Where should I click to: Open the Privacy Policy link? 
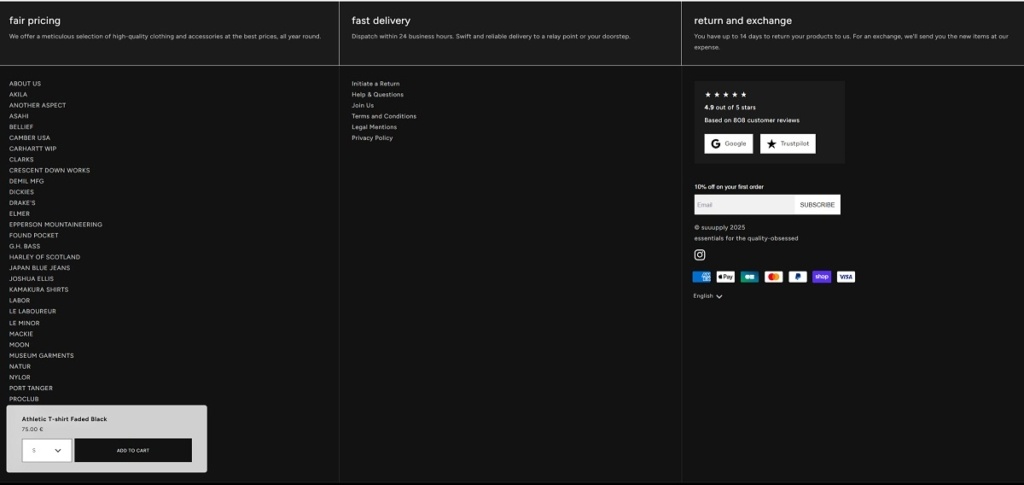click(x=372, y=138)
